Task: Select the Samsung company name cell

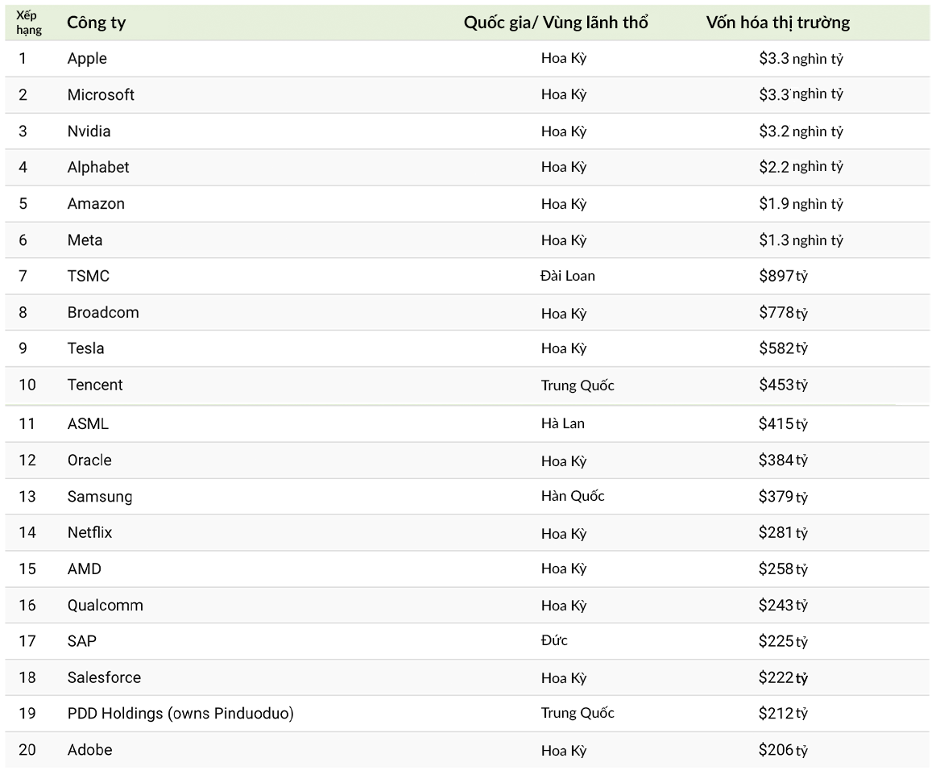Action: [x=100, y=497]
